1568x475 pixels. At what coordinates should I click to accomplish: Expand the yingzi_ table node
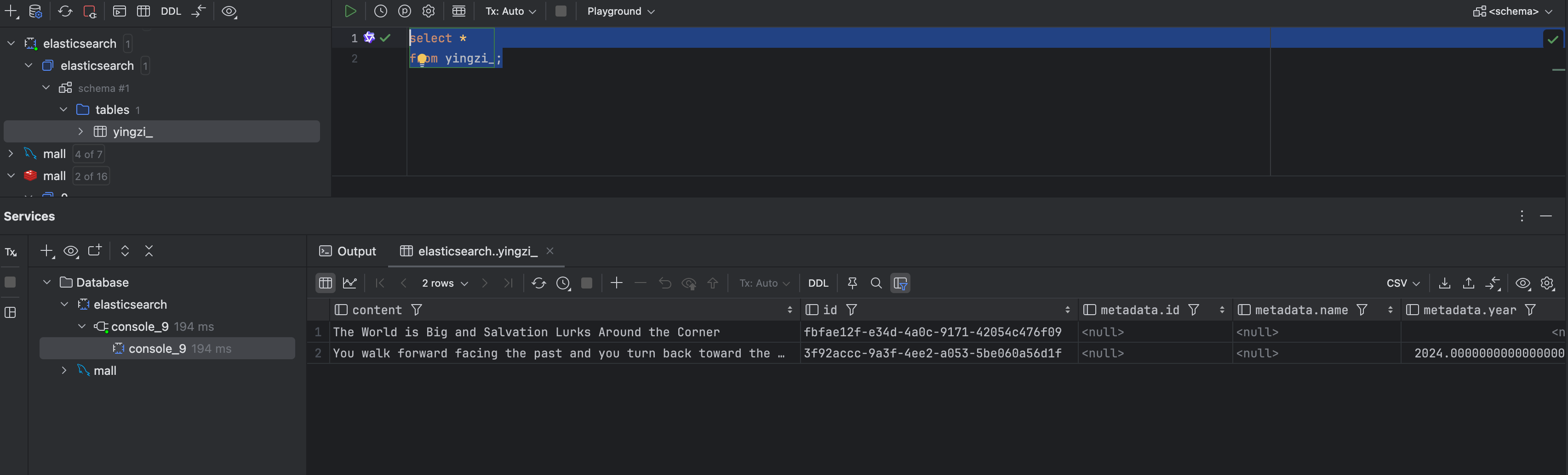click(x=80, y=131)
